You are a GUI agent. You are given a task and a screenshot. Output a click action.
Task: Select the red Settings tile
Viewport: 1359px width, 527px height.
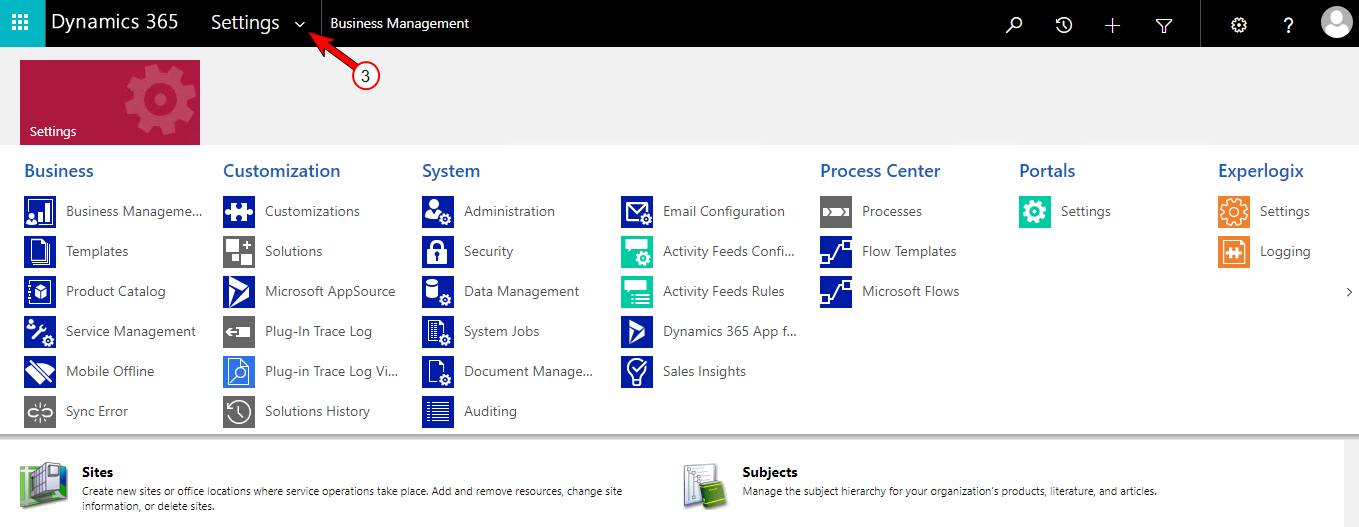pos(110,102)
